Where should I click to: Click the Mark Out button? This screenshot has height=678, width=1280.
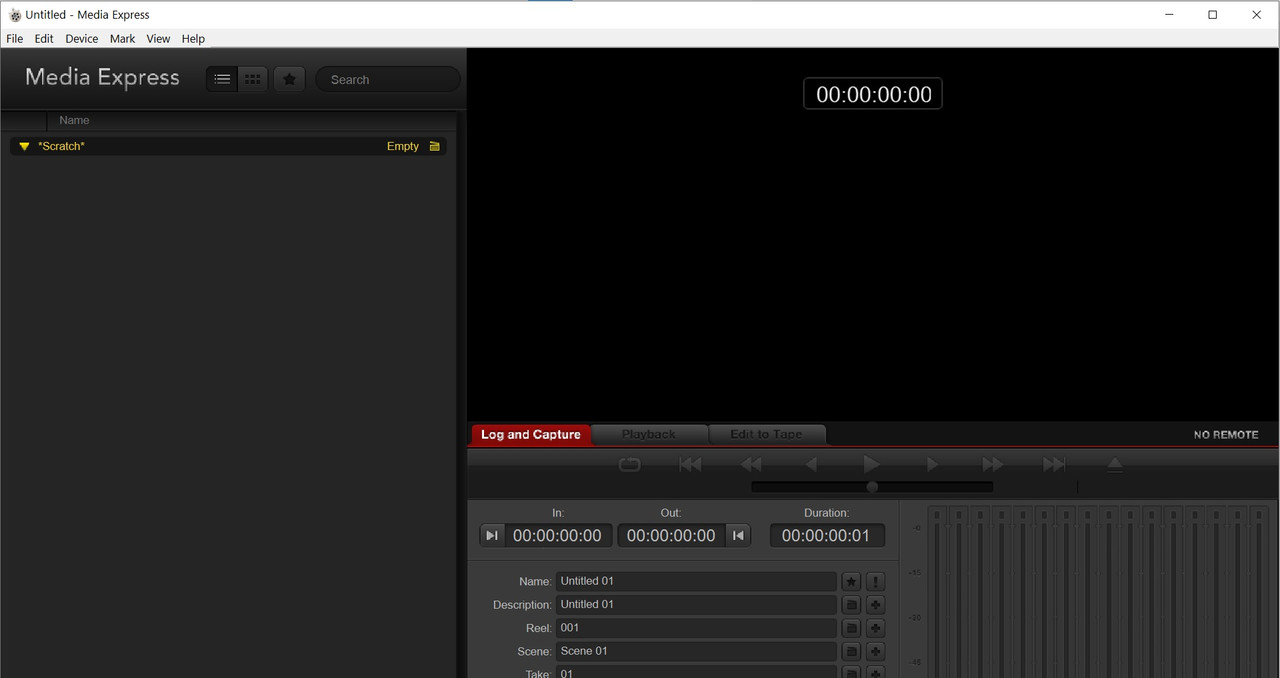click(737, 535)
